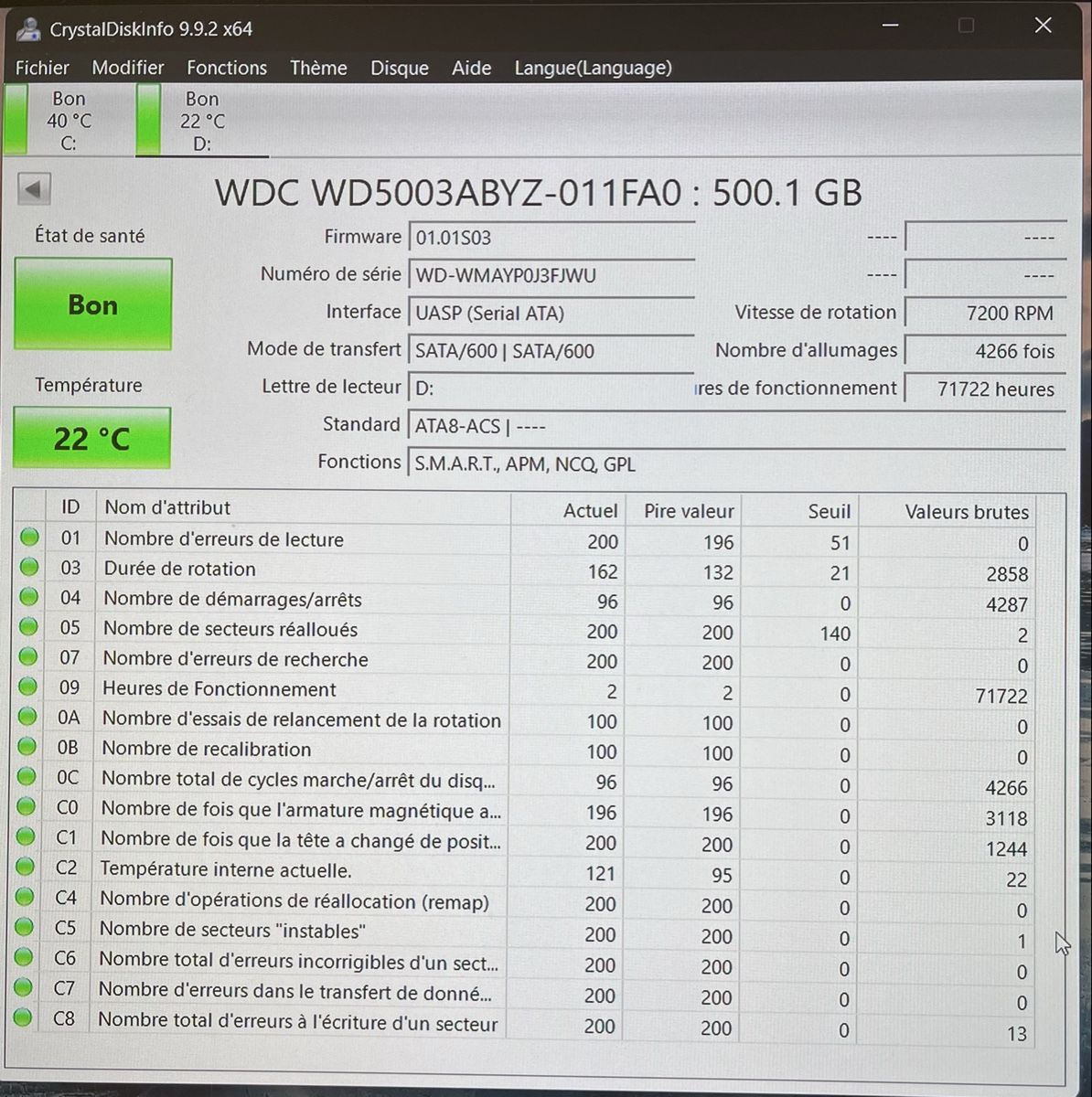Click the Interface field UASP (Serial ATA)

coord(551,313)
